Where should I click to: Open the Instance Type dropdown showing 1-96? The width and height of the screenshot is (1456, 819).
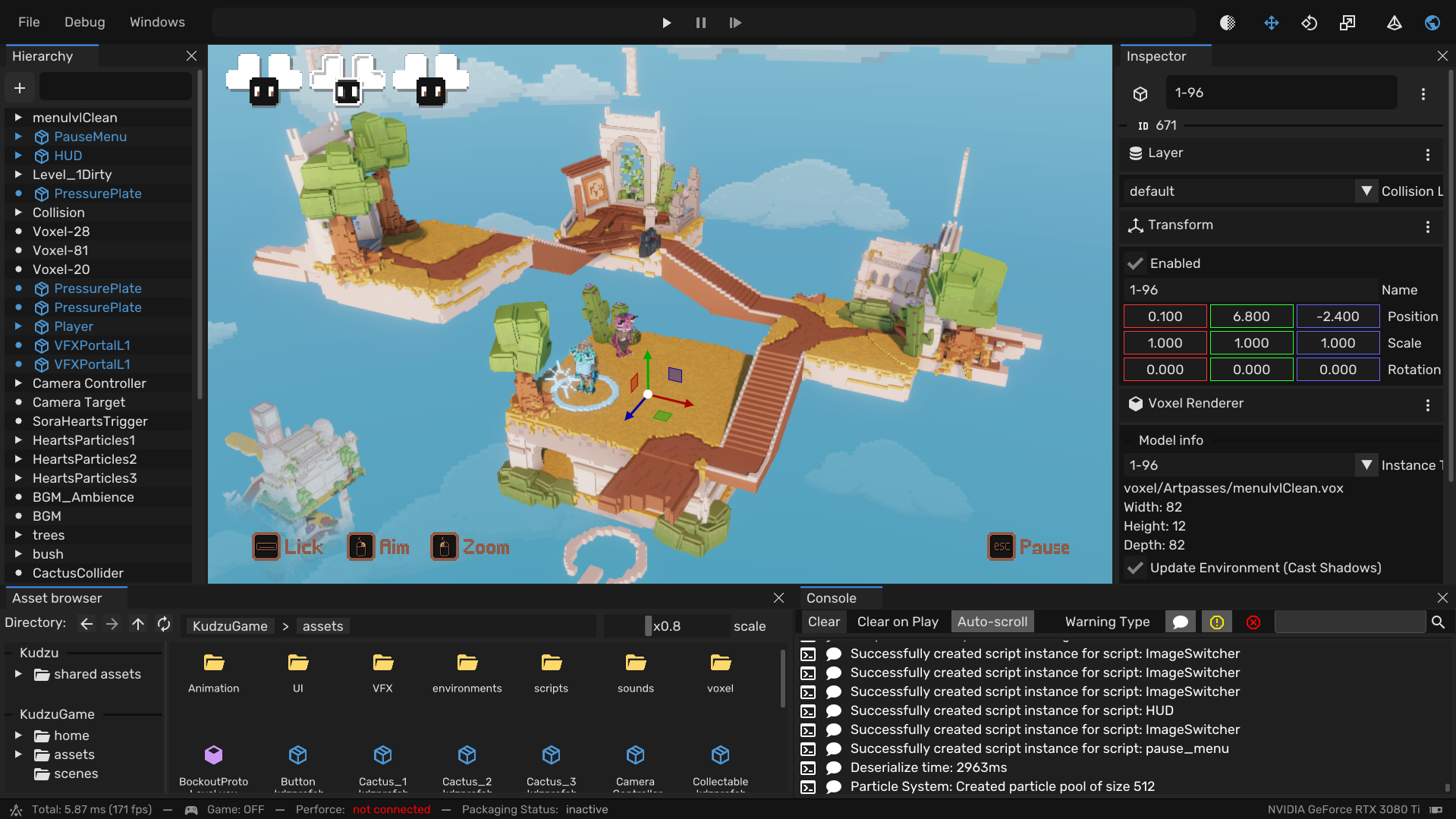(1367, 465)
